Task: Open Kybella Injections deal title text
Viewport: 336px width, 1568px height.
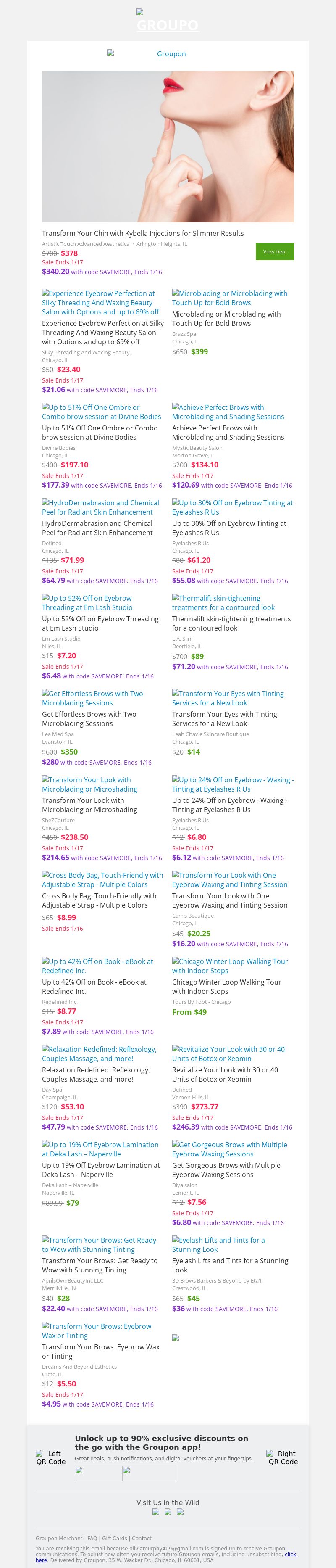Action: [x=142, y=233]
